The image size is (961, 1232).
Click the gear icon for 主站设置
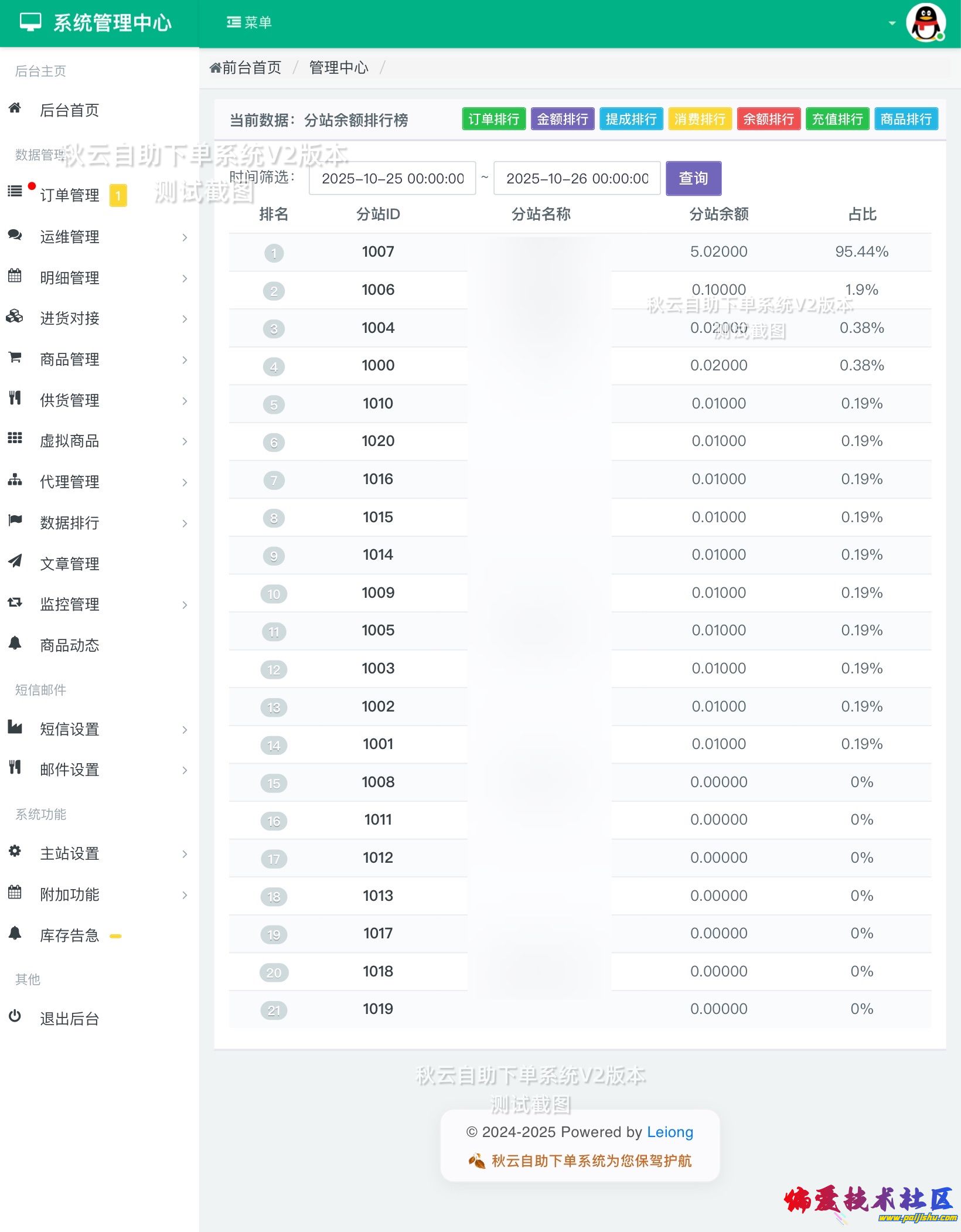tap(15, 851)
